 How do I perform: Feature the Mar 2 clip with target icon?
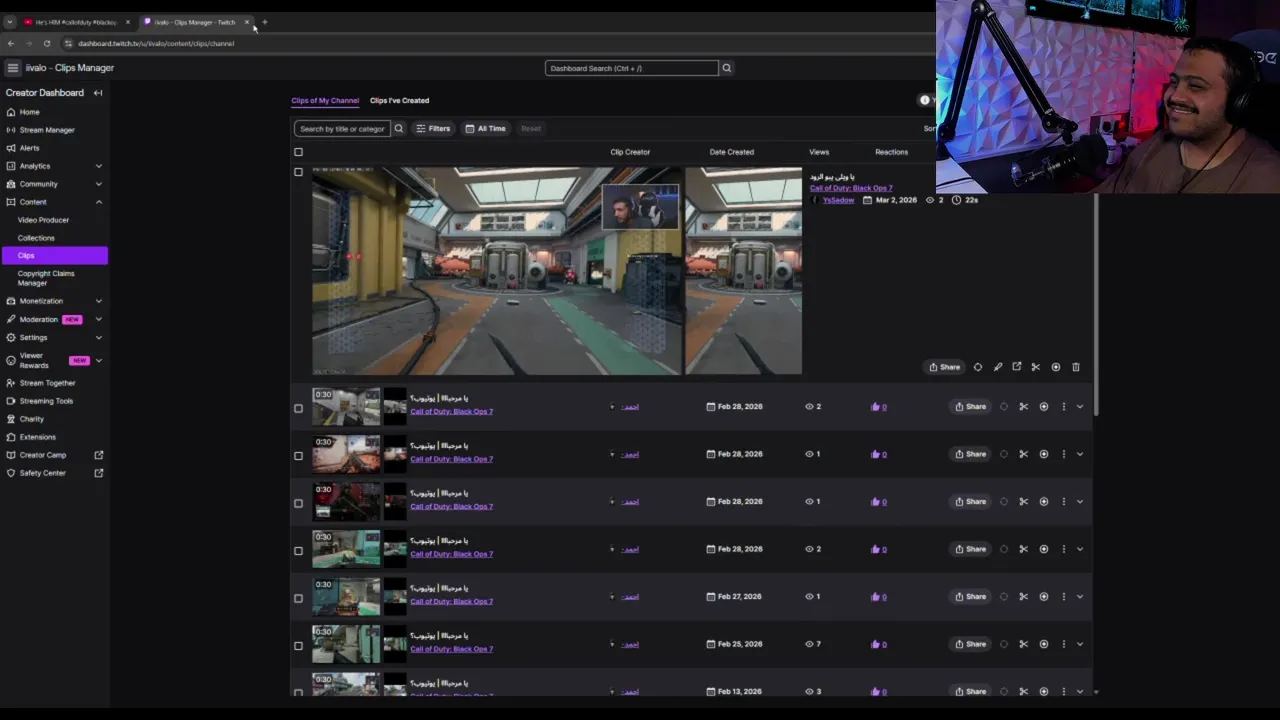point(978,367)
